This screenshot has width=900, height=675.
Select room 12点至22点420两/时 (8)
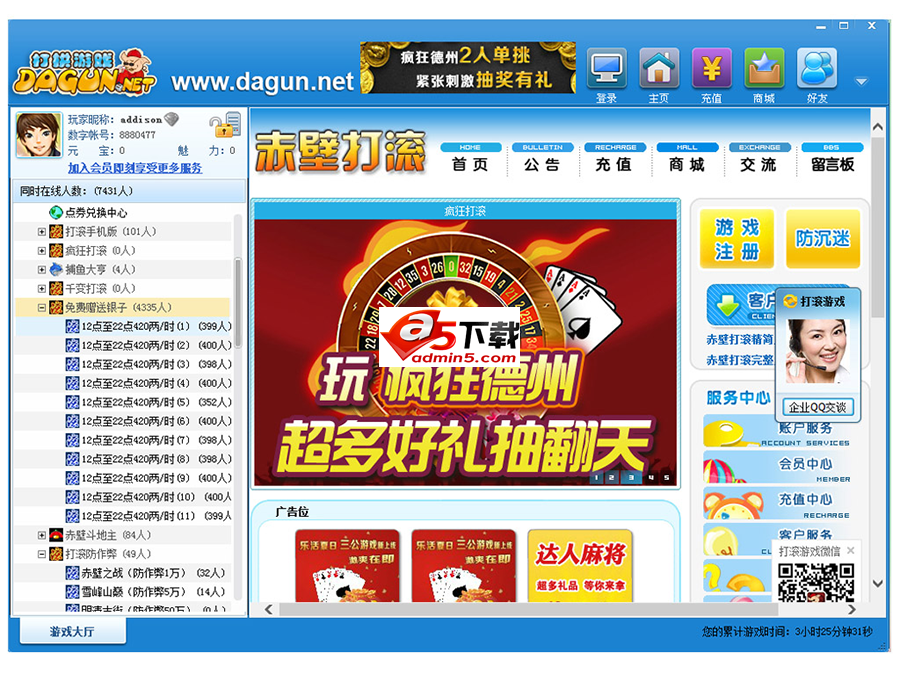click(x=149, y=459)
